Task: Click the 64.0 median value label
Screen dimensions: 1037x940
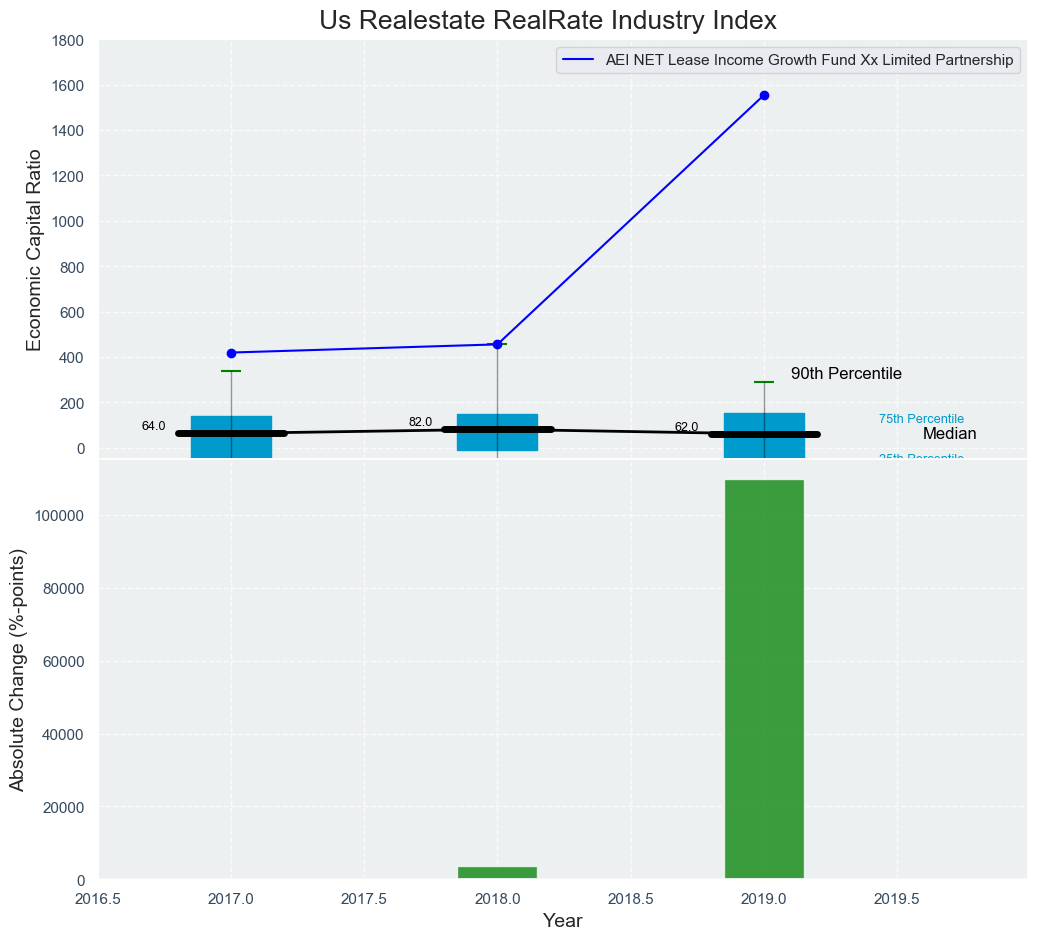Action: pyautogui.click(x=153, y=426)
